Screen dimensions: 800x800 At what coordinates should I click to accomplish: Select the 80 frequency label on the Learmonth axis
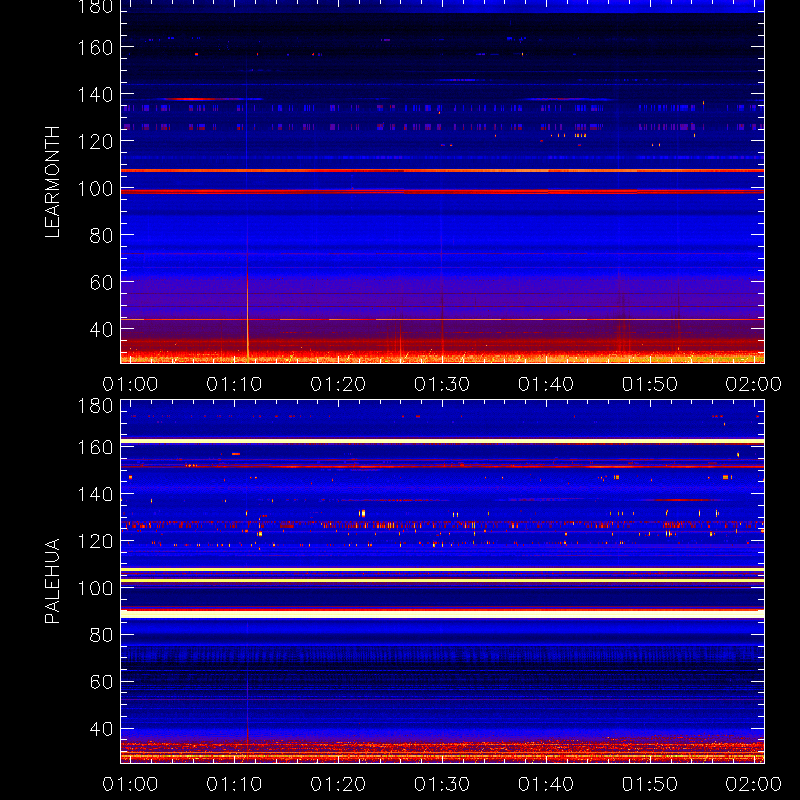click(x=101, y=235)
